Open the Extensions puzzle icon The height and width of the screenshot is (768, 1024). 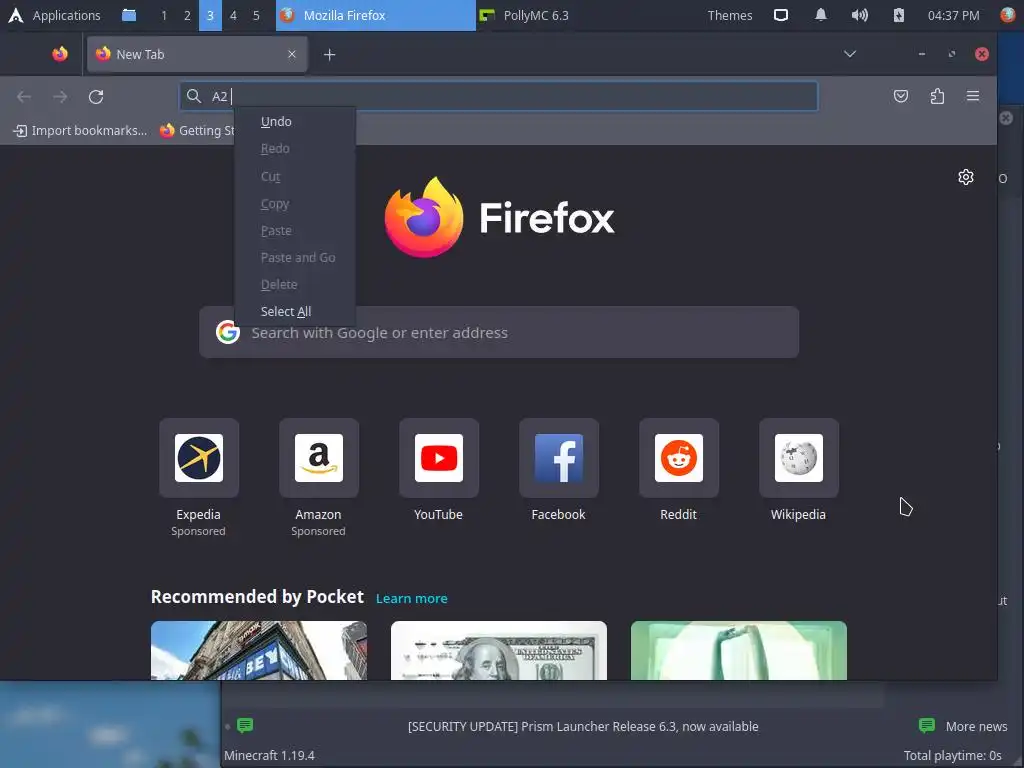tap(937, 97)
